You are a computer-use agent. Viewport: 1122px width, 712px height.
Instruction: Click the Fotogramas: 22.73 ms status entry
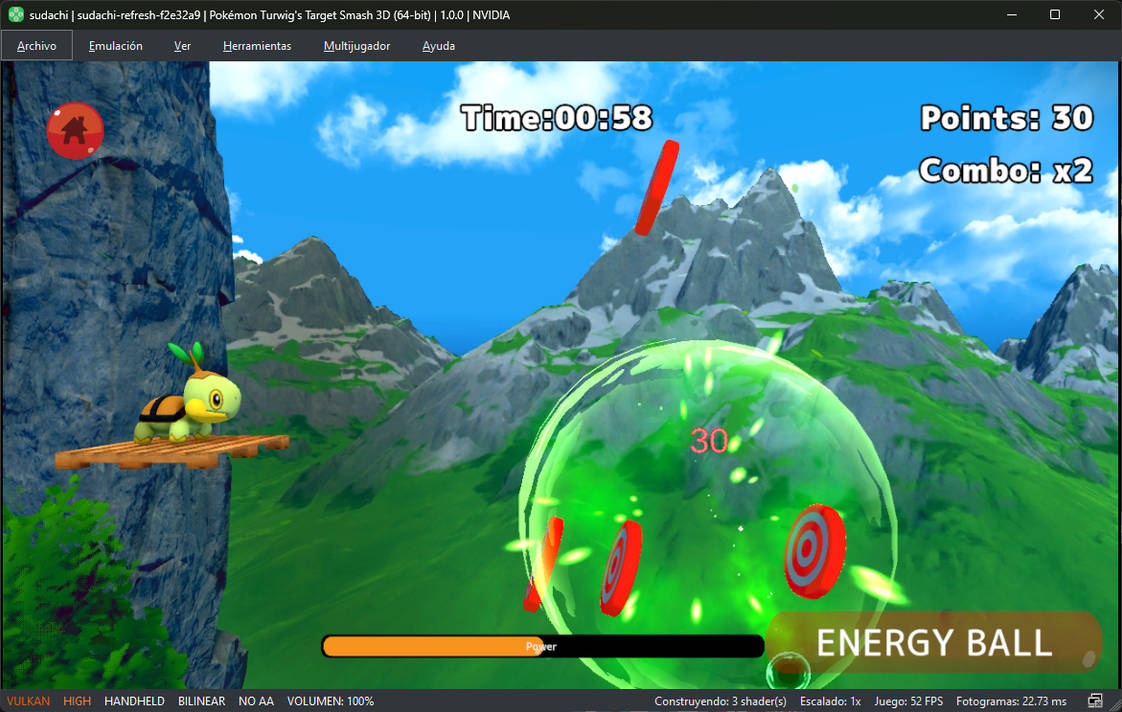coord(1011,701)
